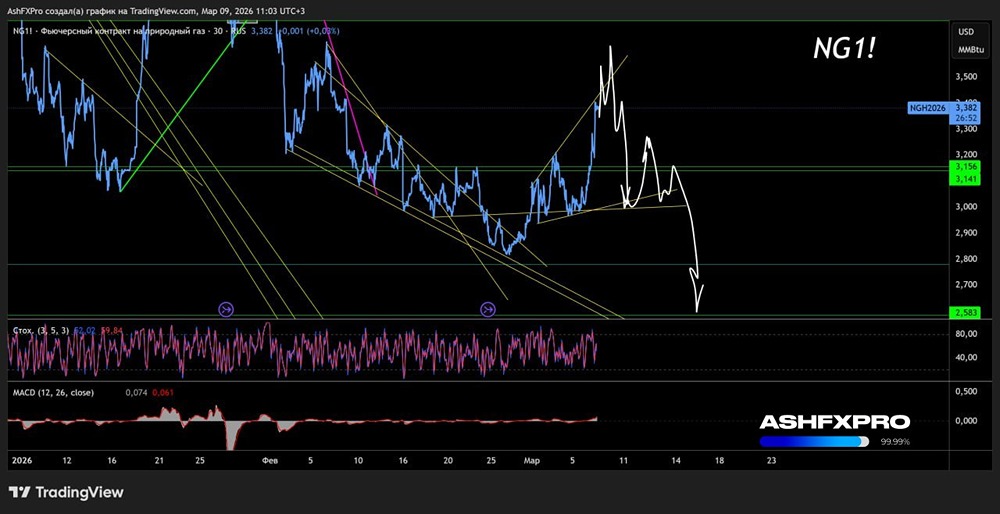Click the 2026 label on the time axis

pos(20,460)
